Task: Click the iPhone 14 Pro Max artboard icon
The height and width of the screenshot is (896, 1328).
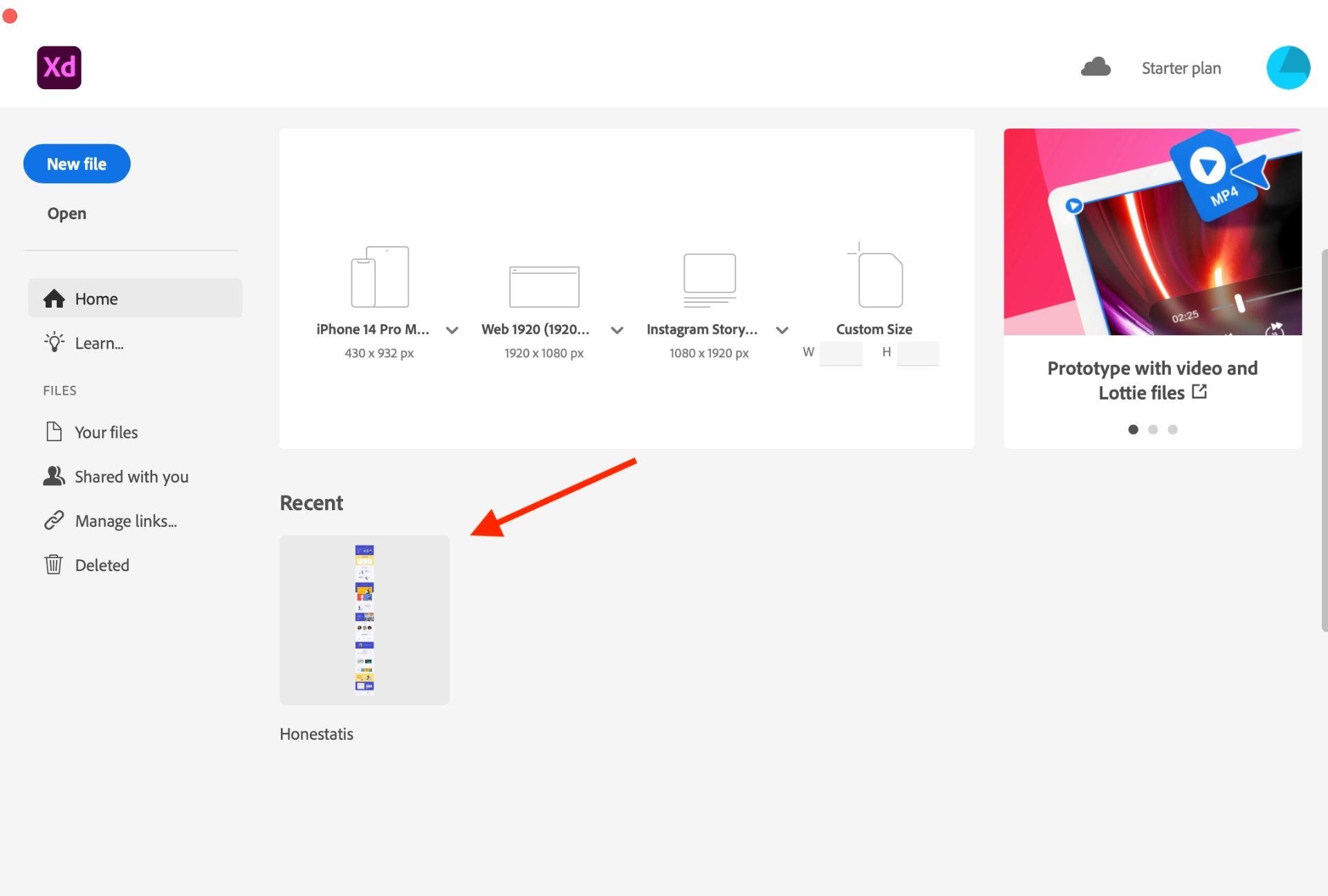Action: click(x=380, y=277)
